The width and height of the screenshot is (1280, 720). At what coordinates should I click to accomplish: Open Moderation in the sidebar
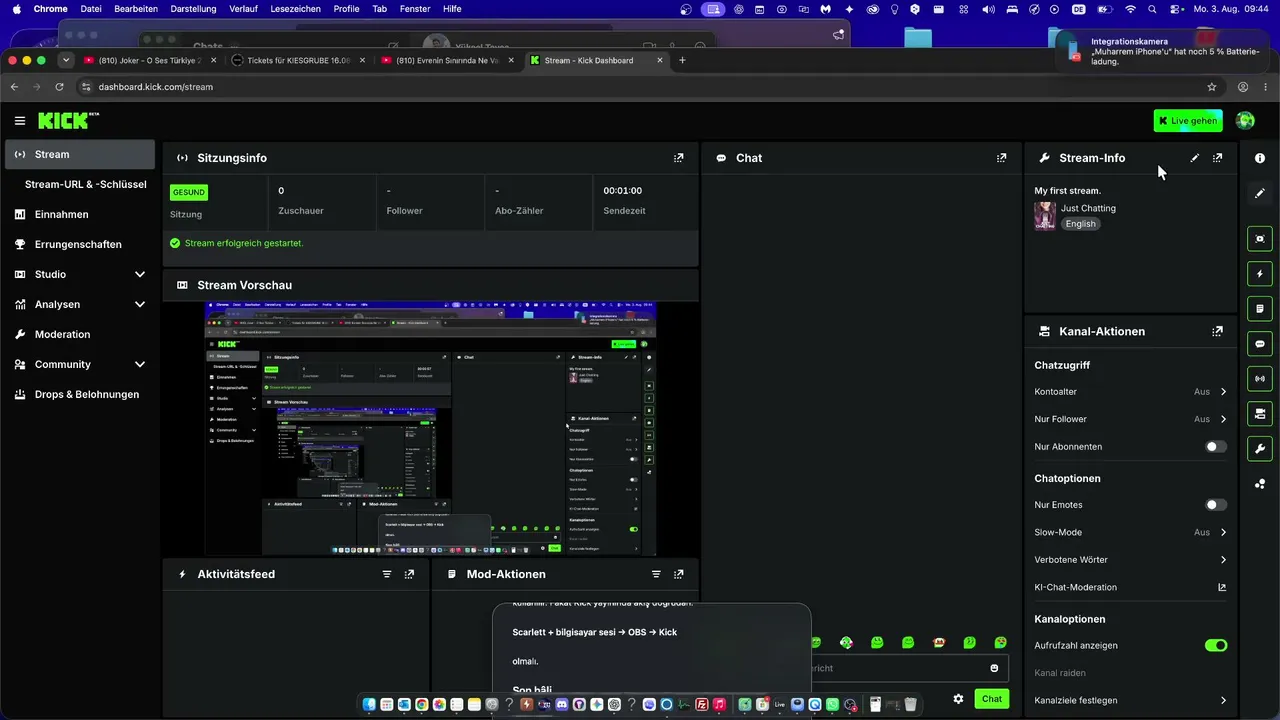click(x=80, y=334)
